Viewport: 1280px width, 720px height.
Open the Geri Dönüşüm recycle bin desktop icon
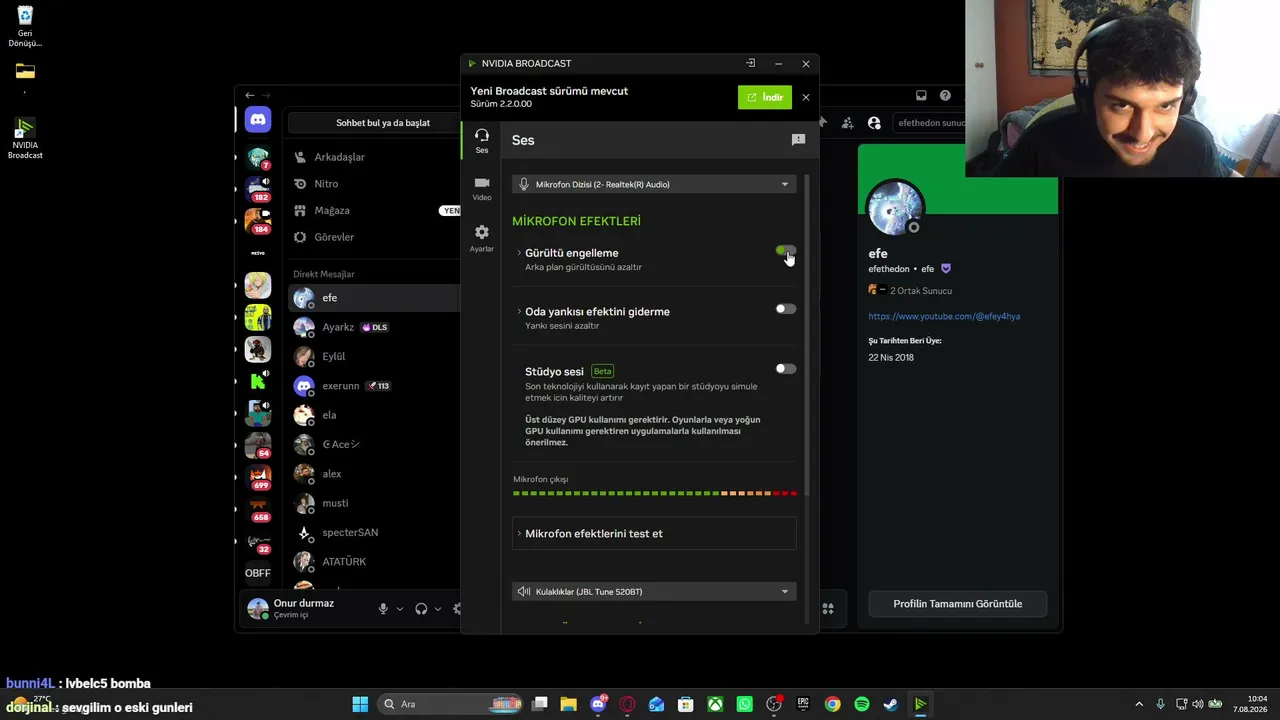25,27
